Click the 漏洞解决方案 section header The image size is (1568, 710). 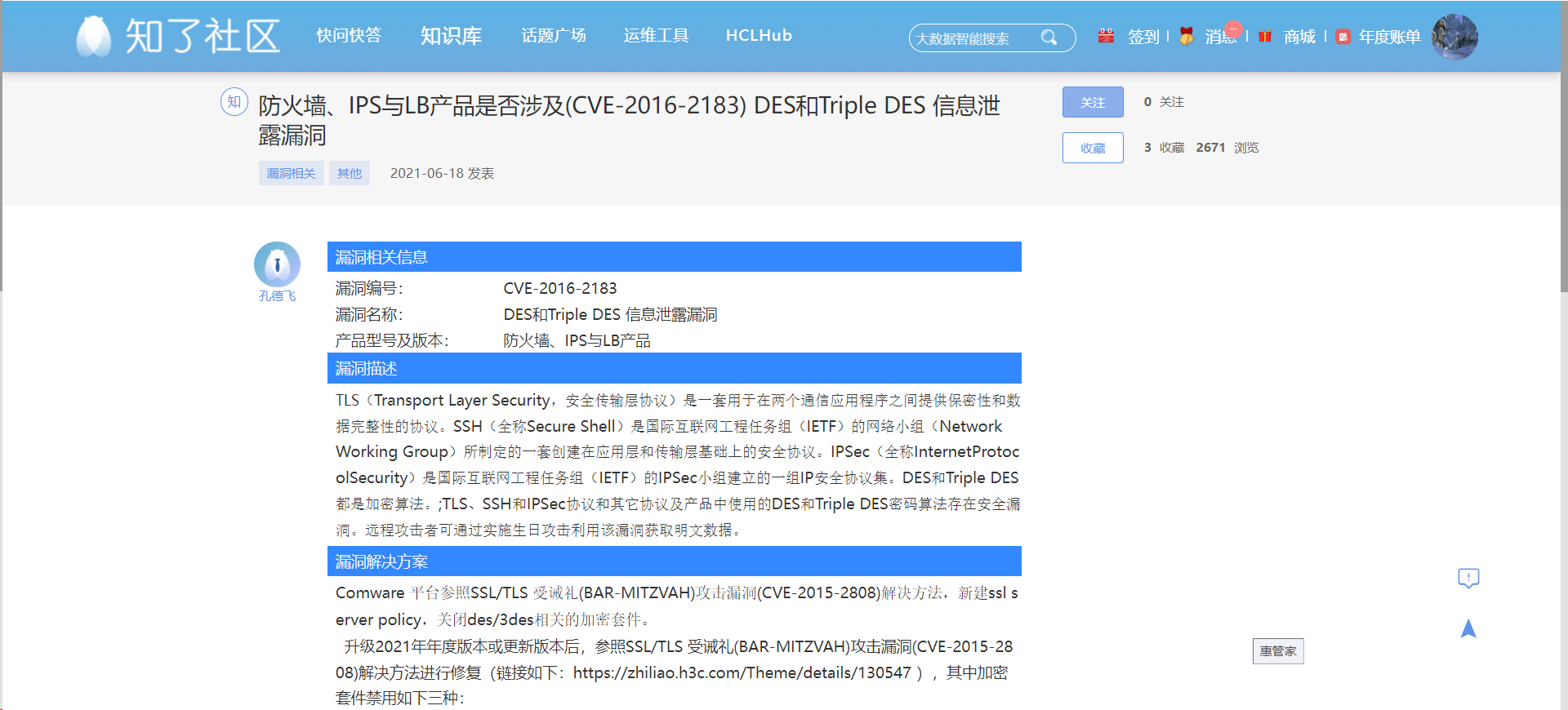(x=675, y=561)
